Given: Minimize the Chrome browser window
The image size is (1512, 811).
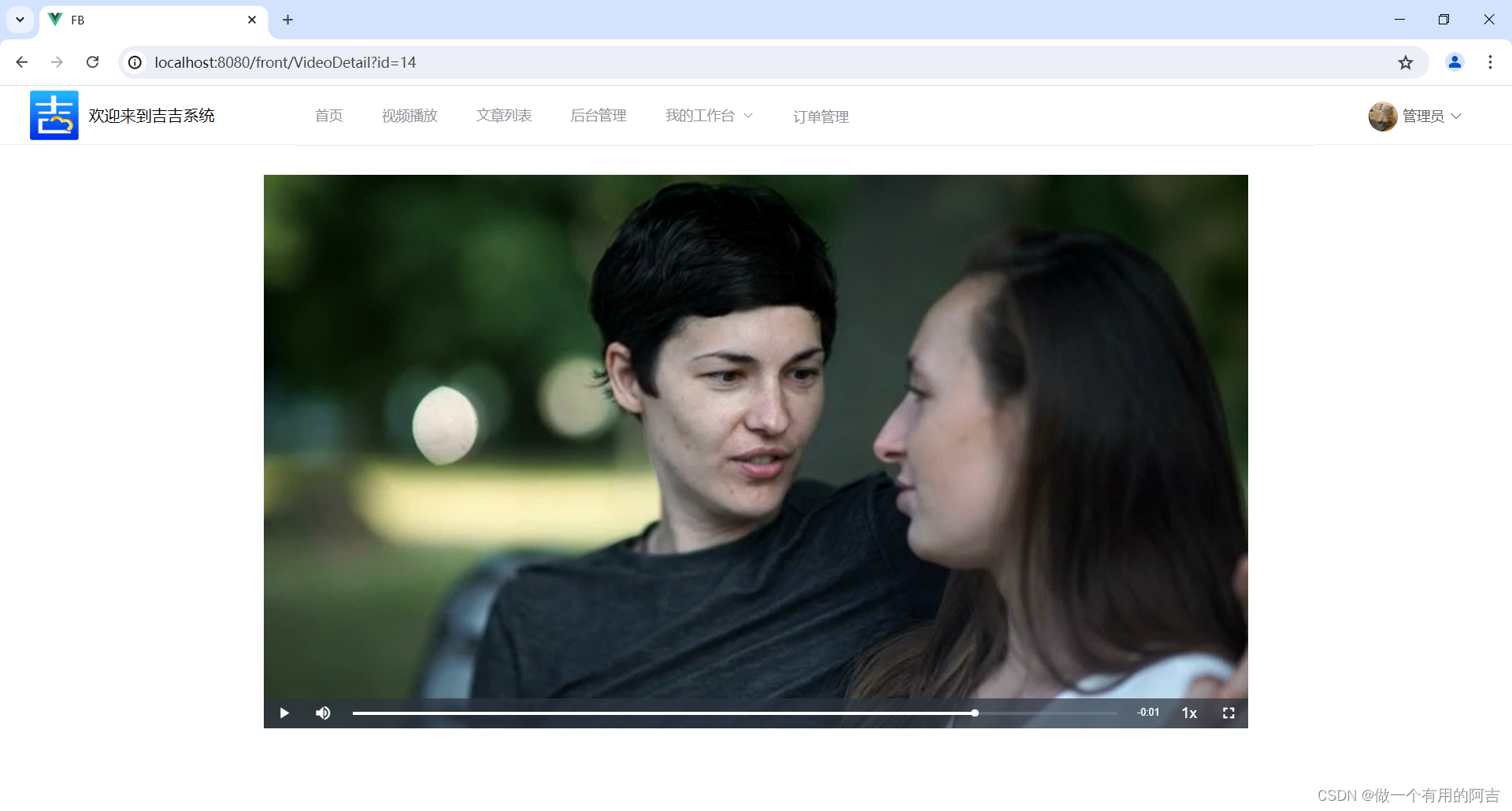Looking at the screenshot, I should coord(1399,20).
